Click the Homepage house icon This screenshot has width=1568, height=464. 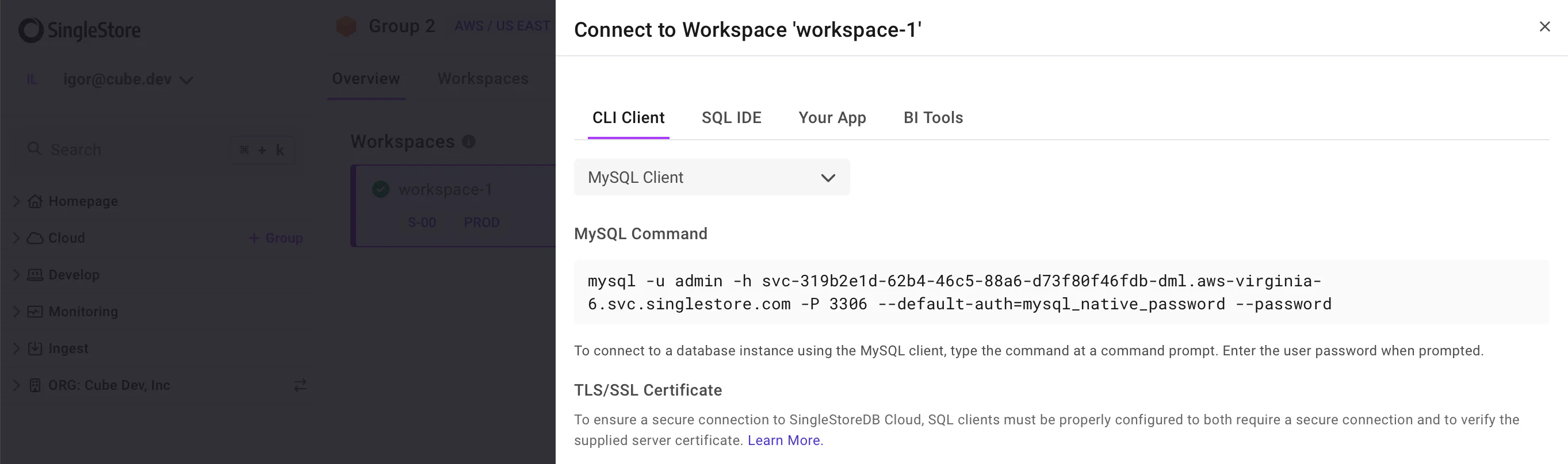[x=35, y=201]
